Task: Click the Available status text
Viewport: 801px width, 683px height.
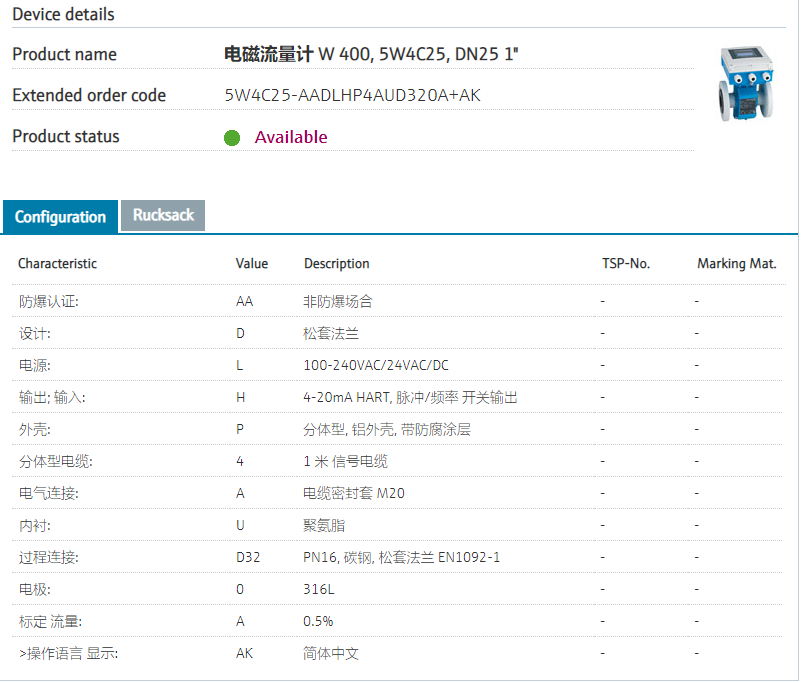Action: pyautogui.click(x=291, y=137)
